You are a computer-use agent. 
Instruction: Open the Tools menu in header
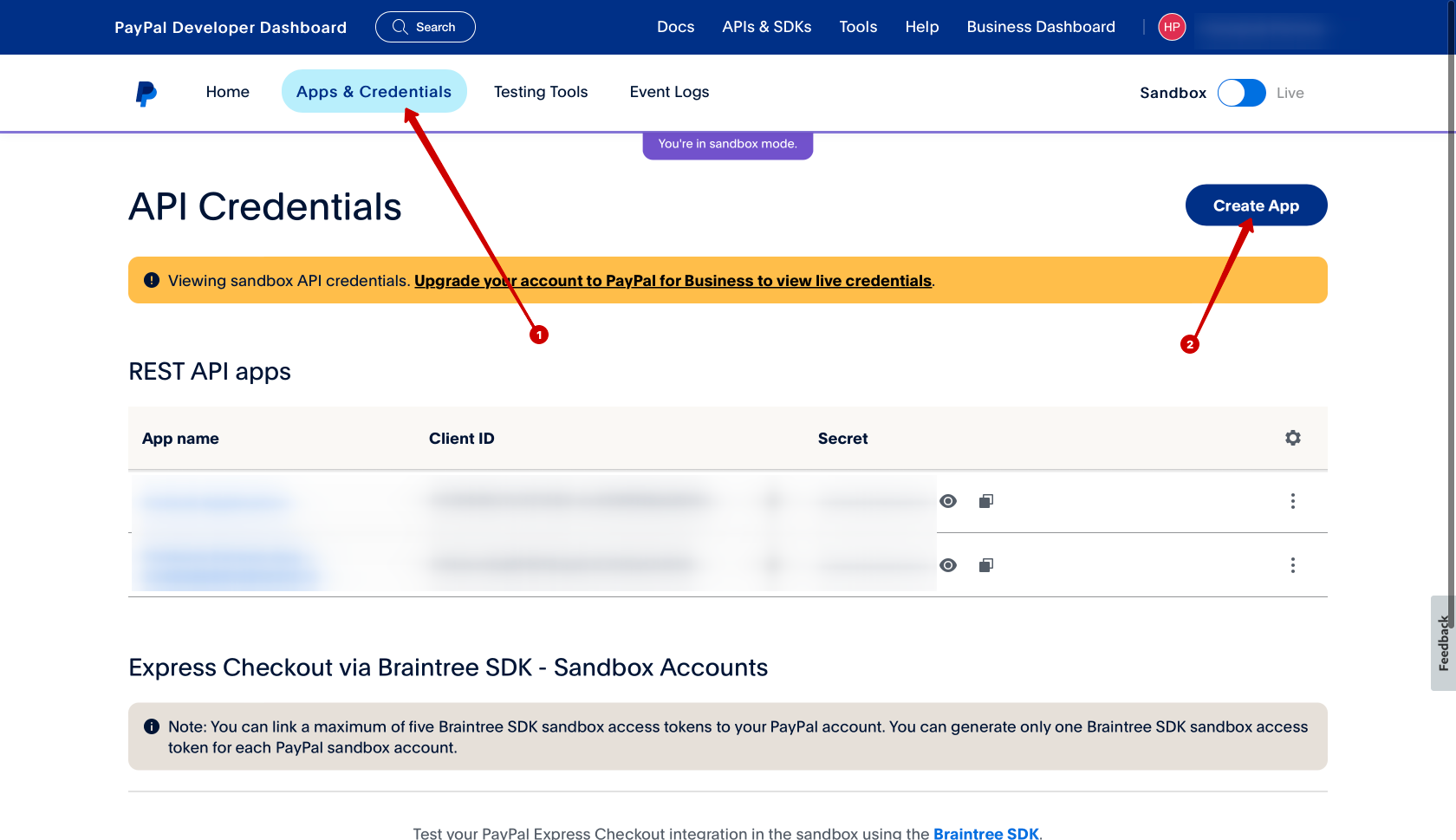[858, 27]
